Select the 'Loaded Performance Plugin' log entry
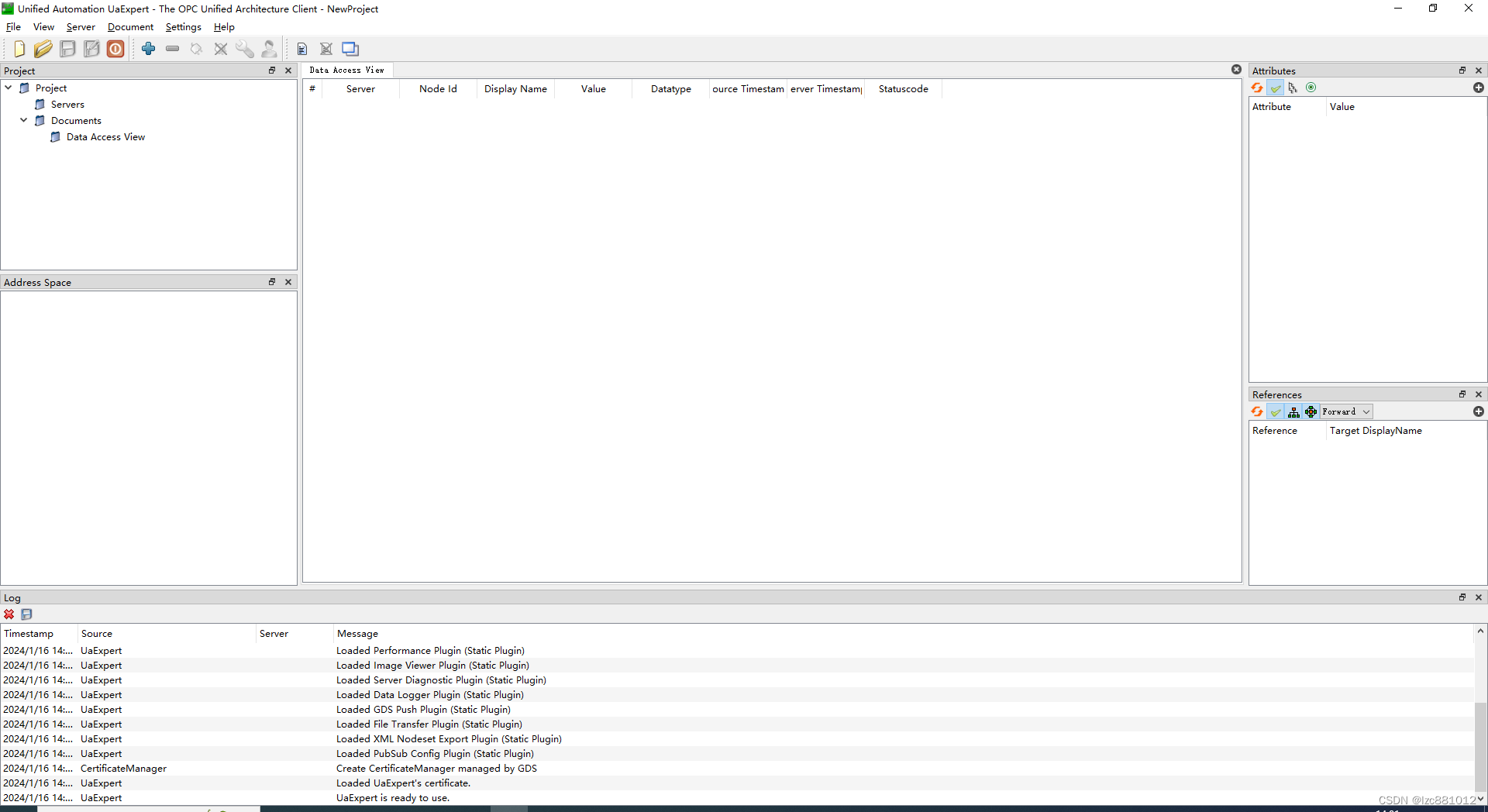Image resolution: width=1488 pixels, height=812 pixels. (737, 651)
